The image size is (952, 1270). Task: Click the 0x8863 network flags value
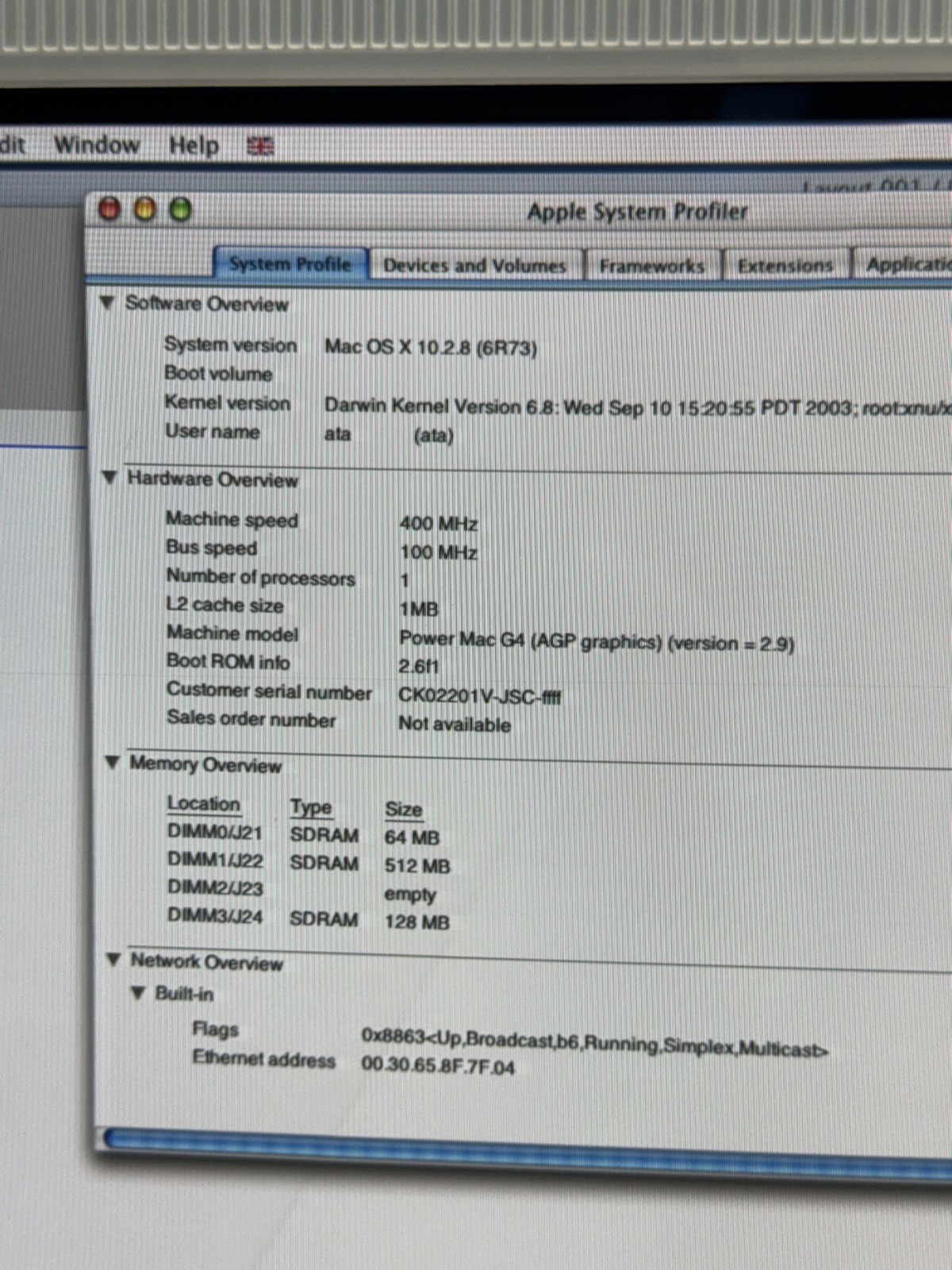point(594,1042)
